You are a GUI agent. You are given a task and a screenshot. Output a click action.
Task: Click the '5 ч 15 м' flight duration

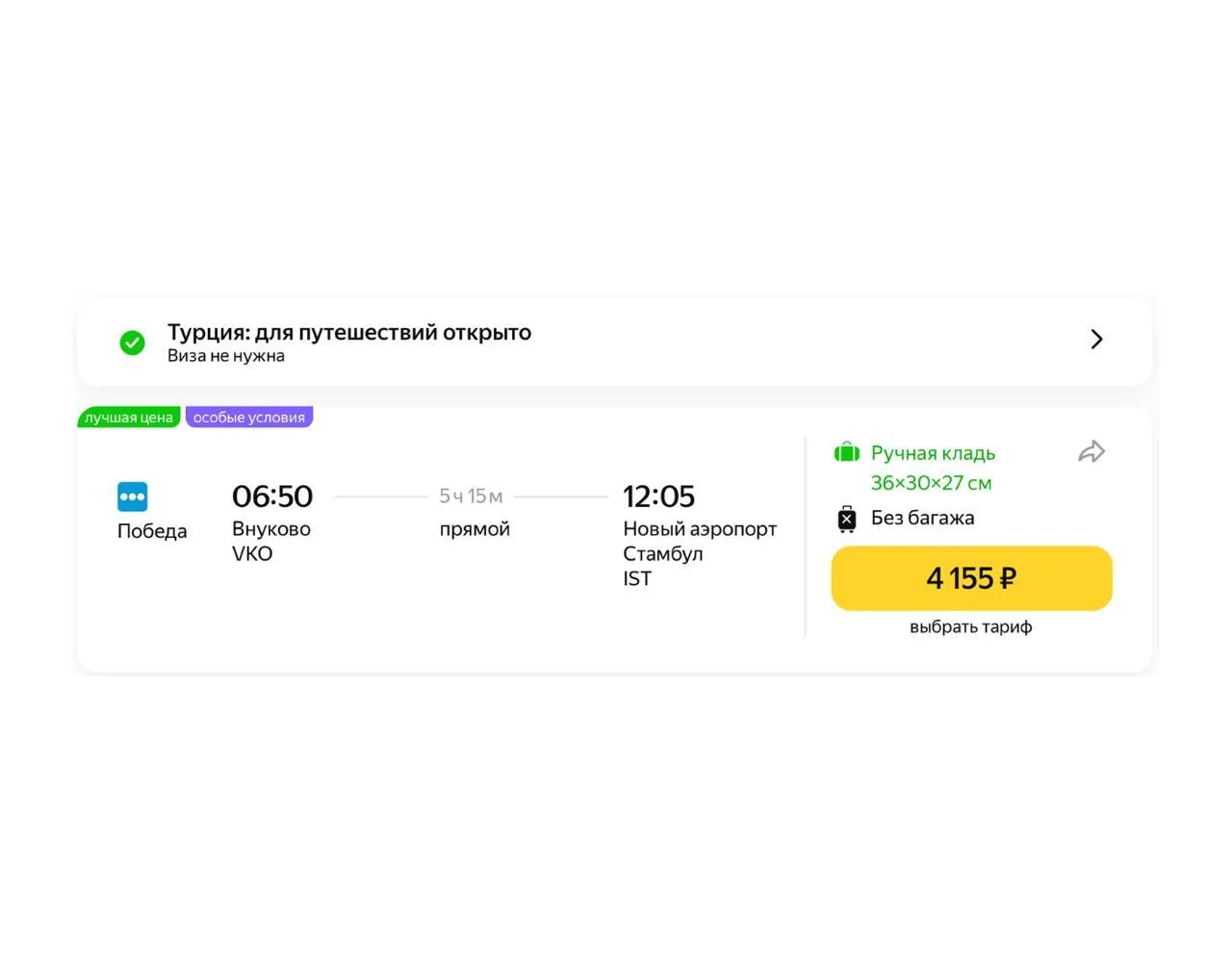(471, 496)
